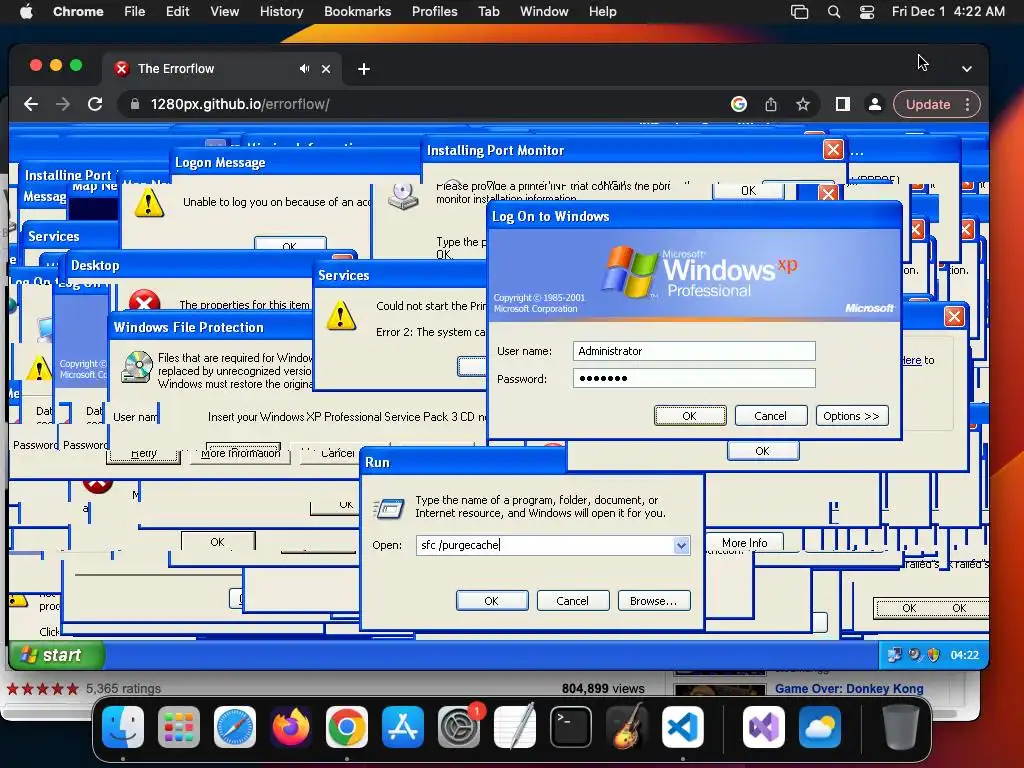This screenshot has width=1024, height=768.
Task: Close The Errorflow tab
Action: pos(326,69)
